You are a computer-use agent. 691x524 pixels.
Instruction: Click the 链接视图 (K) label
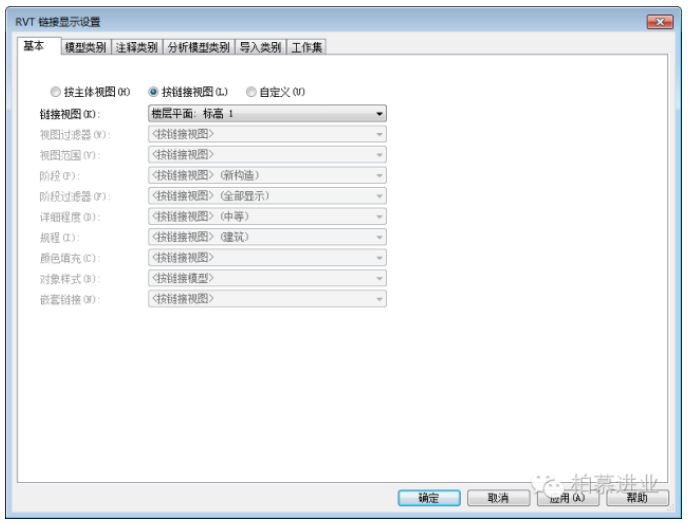tap(70, 114)
